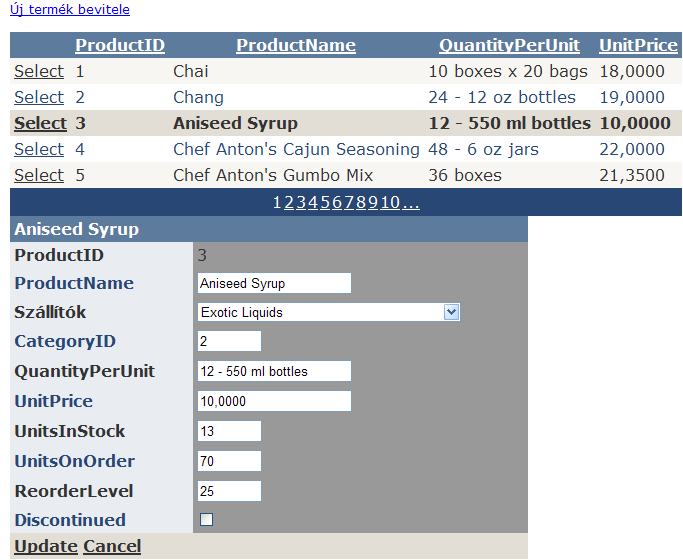Click Select for Chef Anton's Cajun Seasoning
This screenshot has width=683, height=560.
pyautogui.click(x=39, y=149)
